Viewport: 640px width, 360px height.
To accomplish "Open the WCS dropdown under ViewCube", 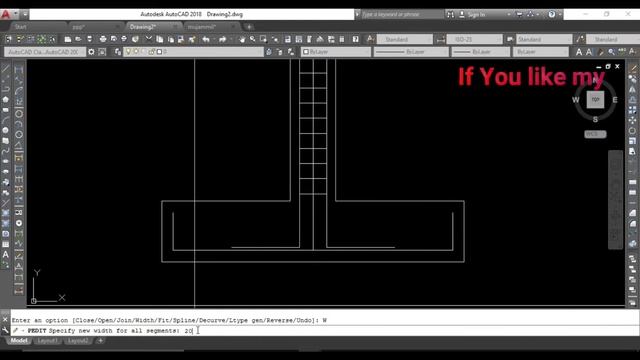I will (x=595, y=134).
